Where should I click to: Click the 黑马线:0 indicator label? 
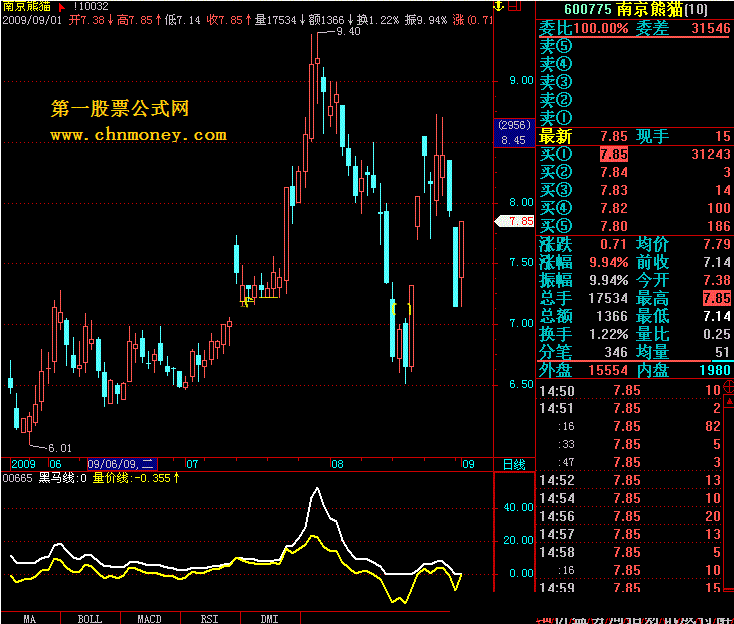click(62, 478)
